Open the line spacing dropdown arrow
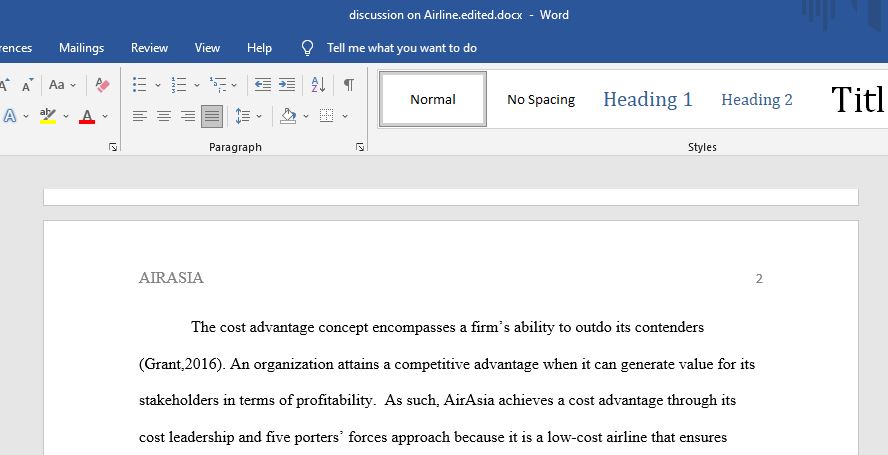Image resolution: width=888 pixels, height=455 pixels. pyautogui.click(x=259, y=116)
